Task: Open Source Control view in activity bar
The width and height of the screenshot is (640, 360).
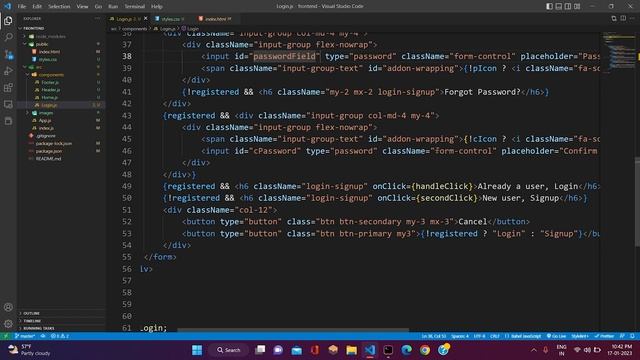Action: tap(8, 54)
